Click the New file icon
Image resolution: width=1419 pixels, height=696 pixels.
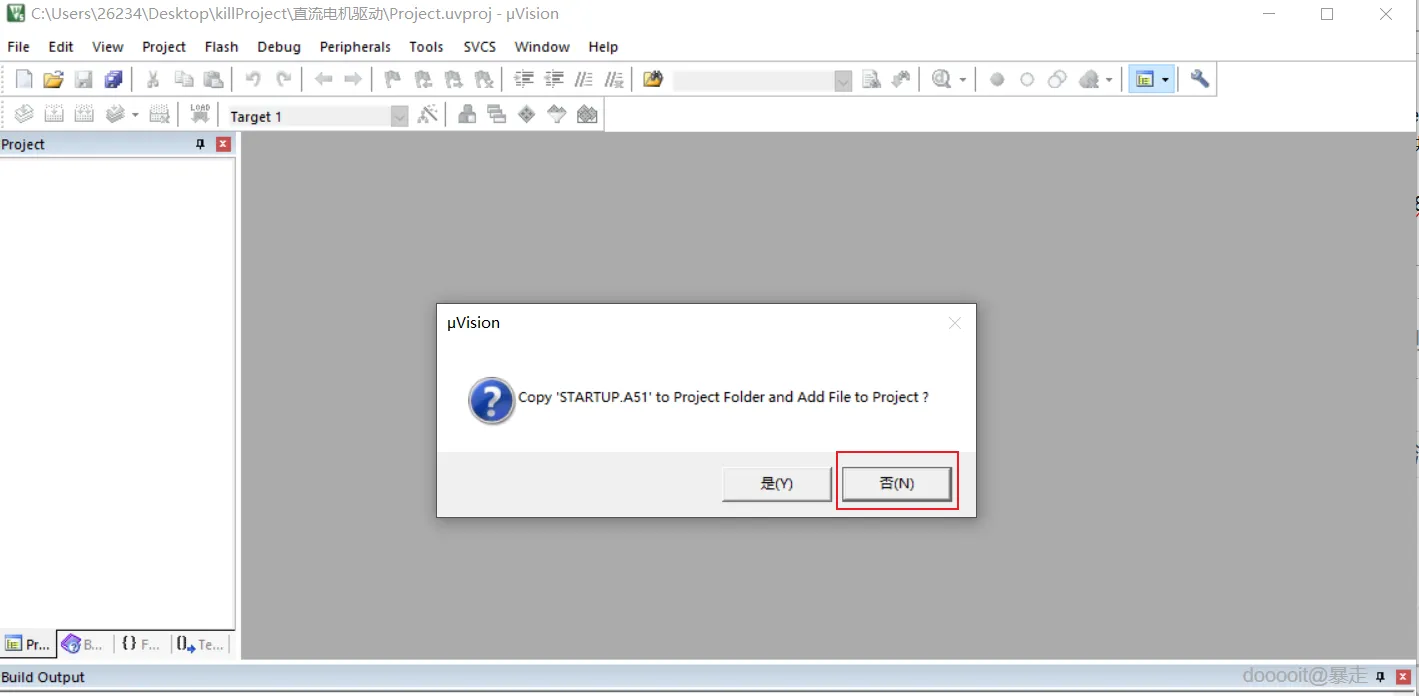pyautogui.click(x=24, y=80)
